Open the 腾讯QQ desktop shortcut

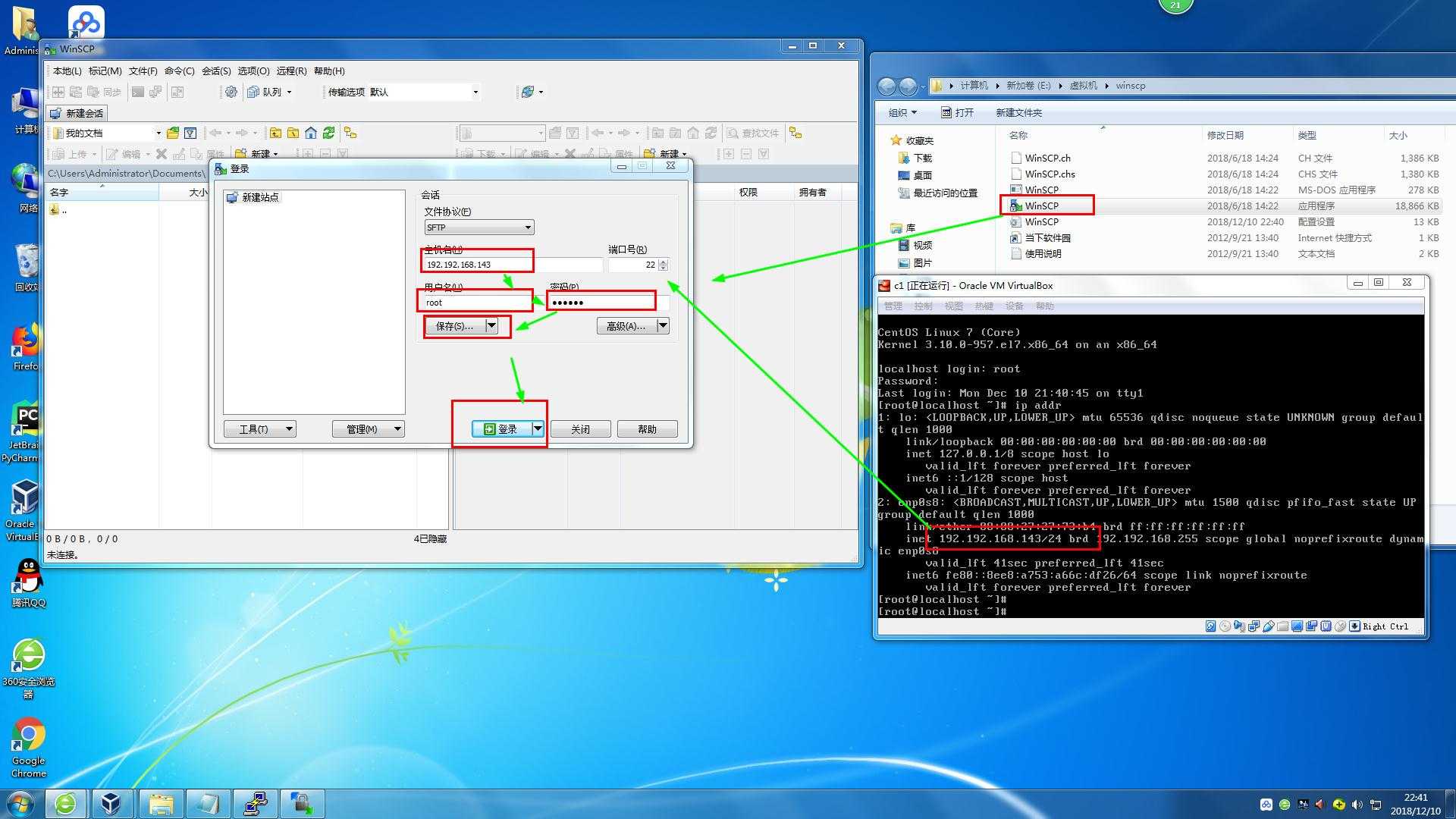[x=28, y=582]
